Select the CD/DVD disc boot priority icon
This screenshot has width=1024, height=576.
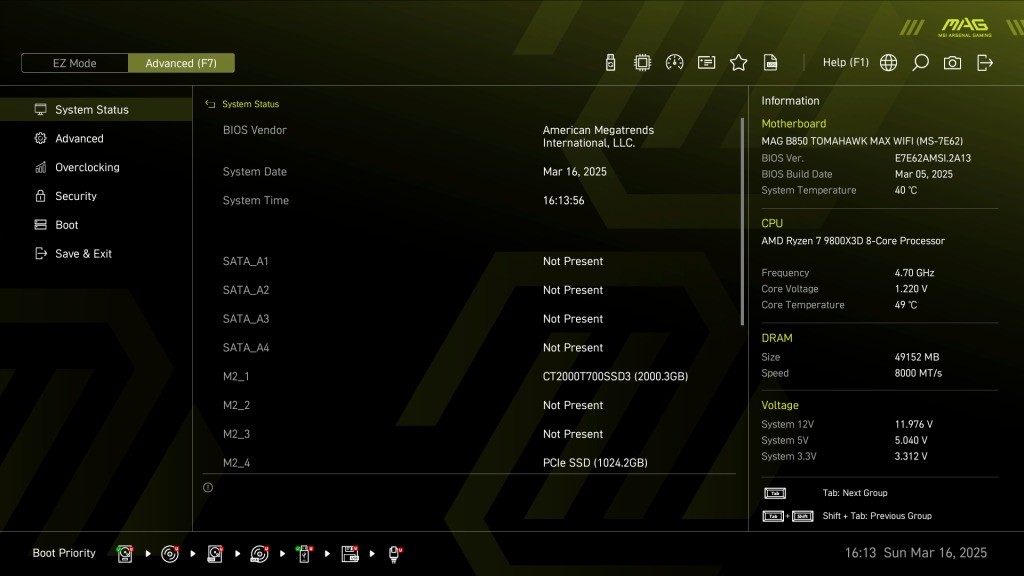pos(170,554)
